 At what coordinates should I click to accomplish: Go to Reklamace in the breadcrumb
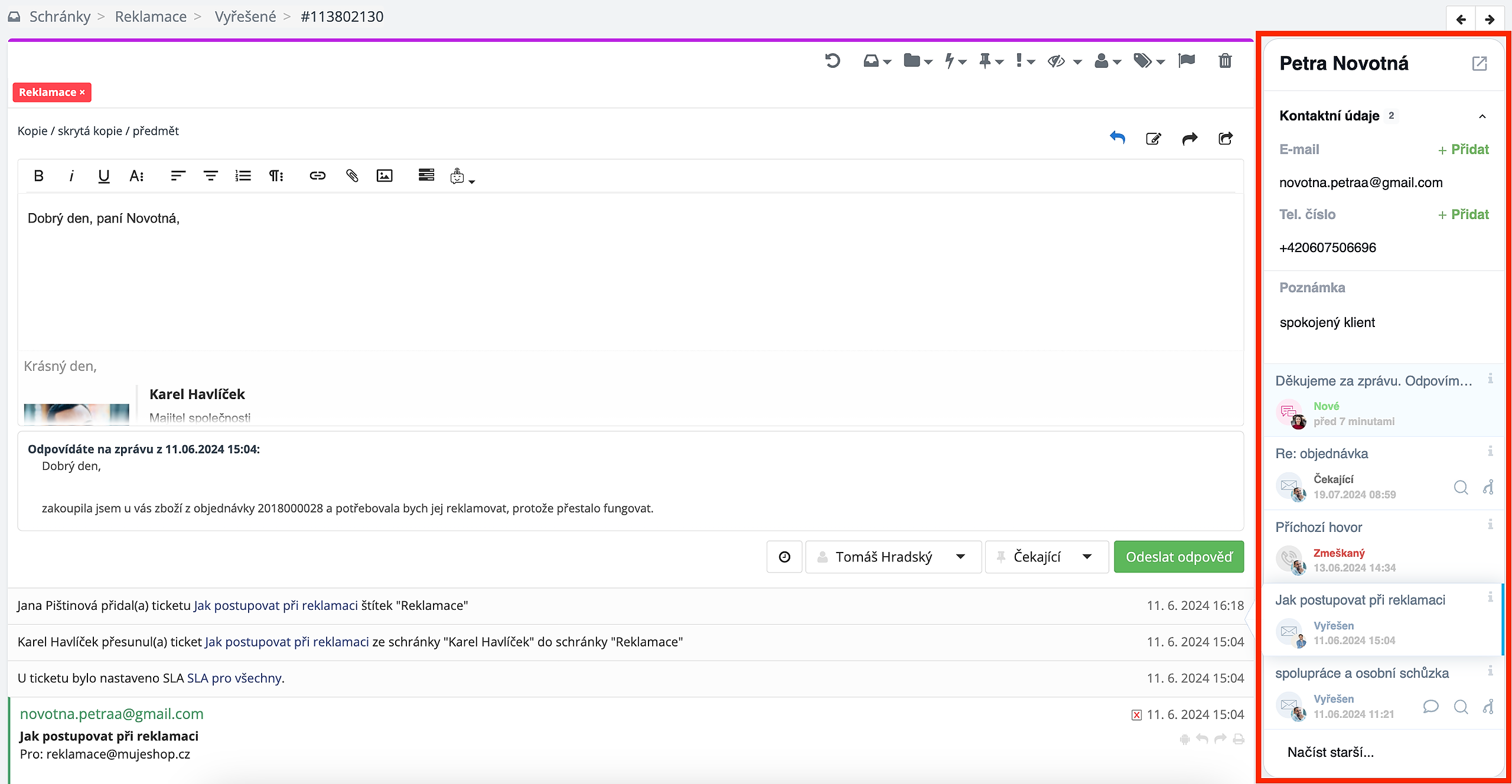pos(151,17)
